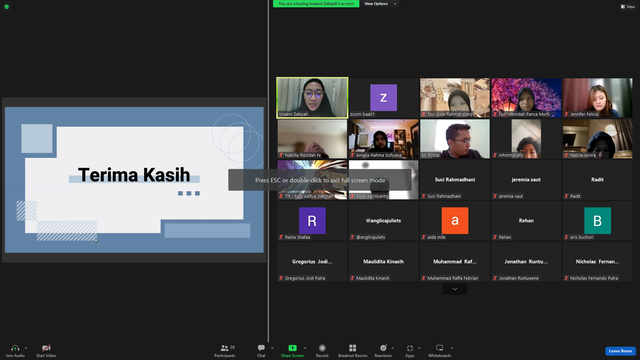Click muted mic icon on Nur Hamidah Panca Murti's tile
The width and height of the screenshot is (640, 360).
[x=495, y=114]
